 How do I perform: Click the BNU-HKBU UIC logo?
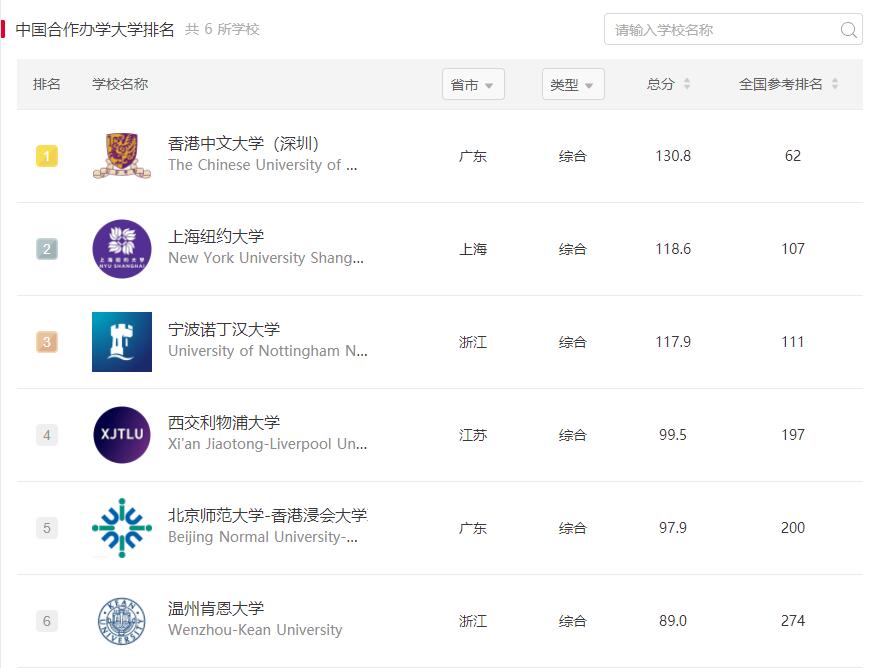pyautogui.click(x=122, y=528)
